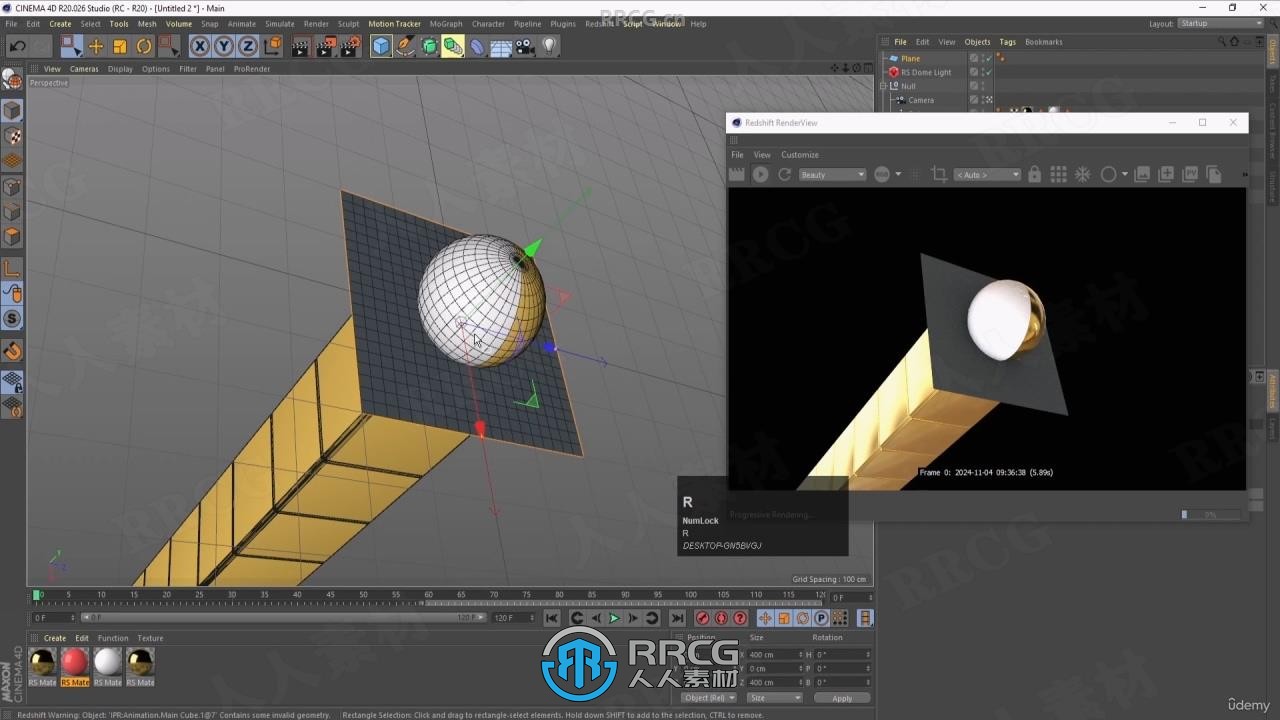
Task: Open the Object (Rel) dropdown
Action: click(x=709, y=698)
